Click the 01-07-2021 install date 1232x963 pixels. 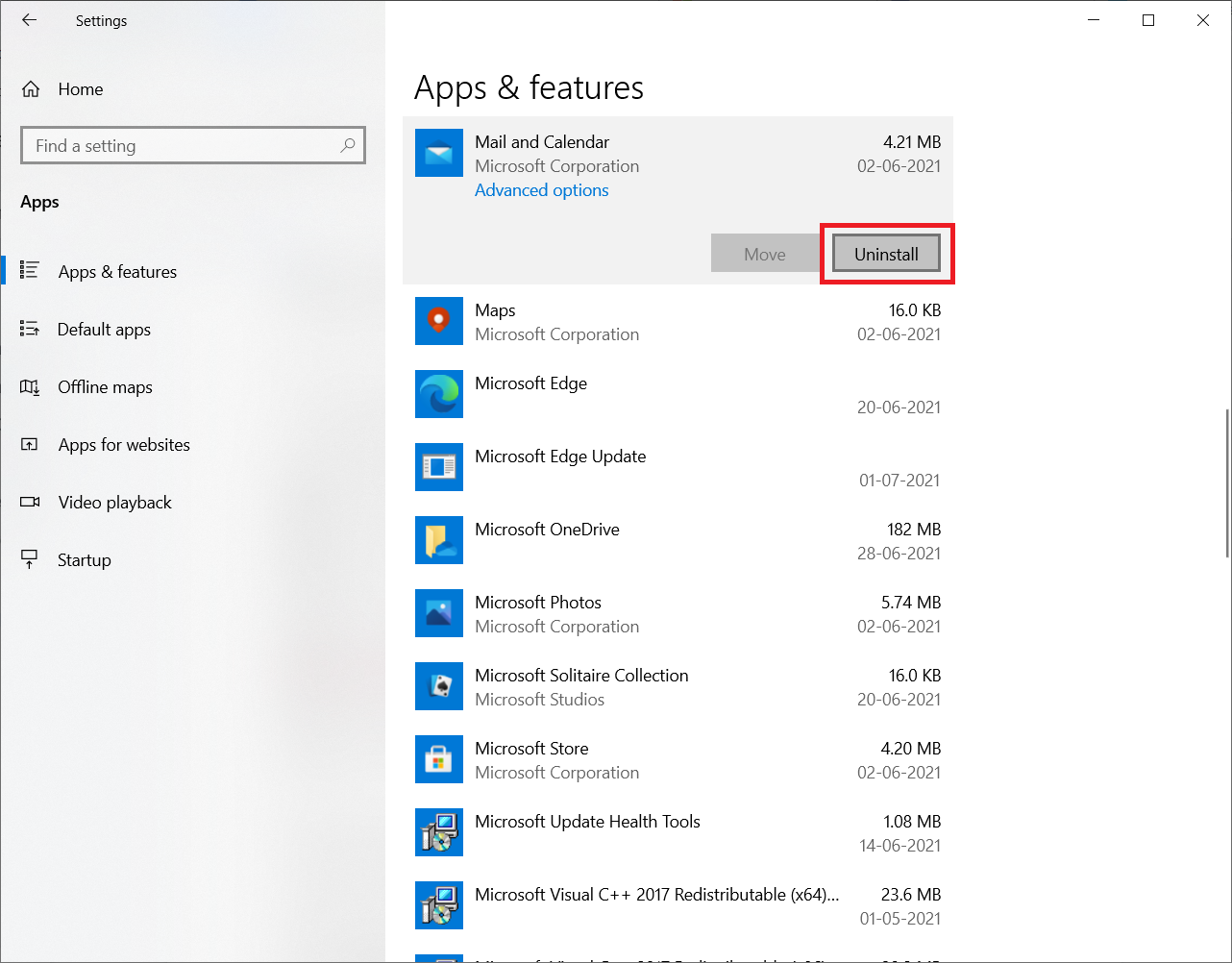899,481
